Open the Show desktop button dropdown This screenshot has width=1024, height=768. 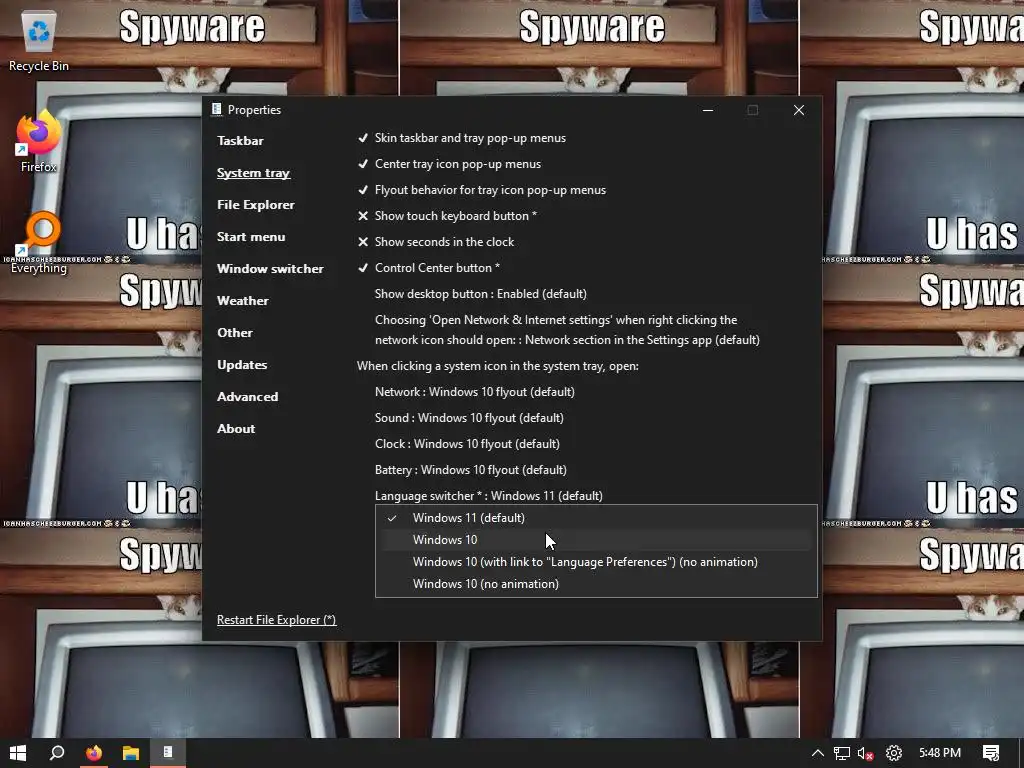(x=481, y=294)
